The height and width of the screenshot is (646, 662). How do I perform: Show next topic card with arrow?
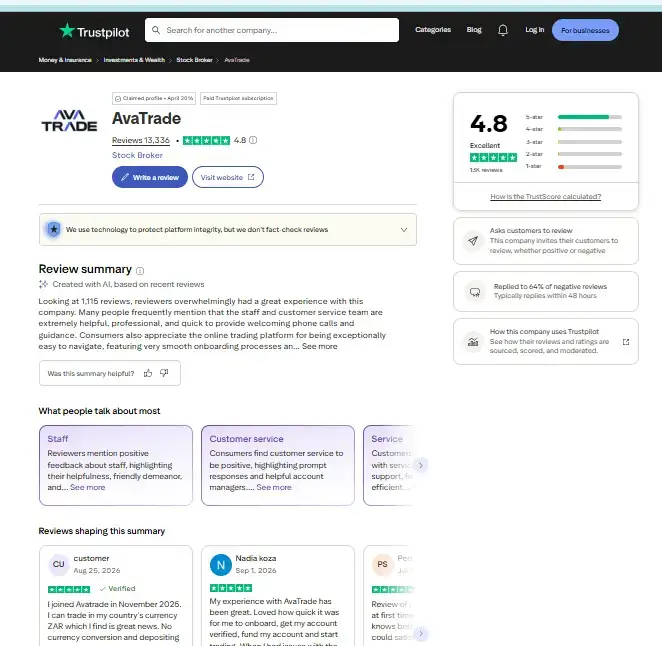coord(421,465)
